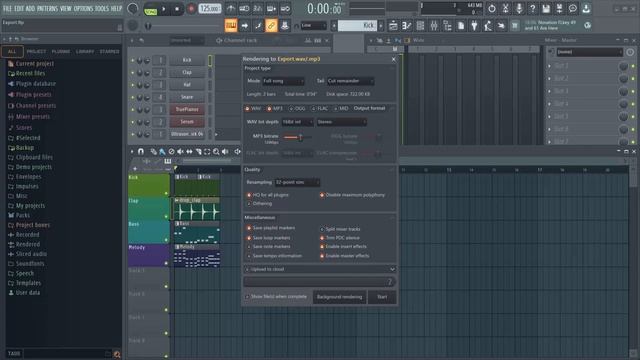
Task: Select the mute tool in playlist toolbar
Action: click(x=180, y=151)
